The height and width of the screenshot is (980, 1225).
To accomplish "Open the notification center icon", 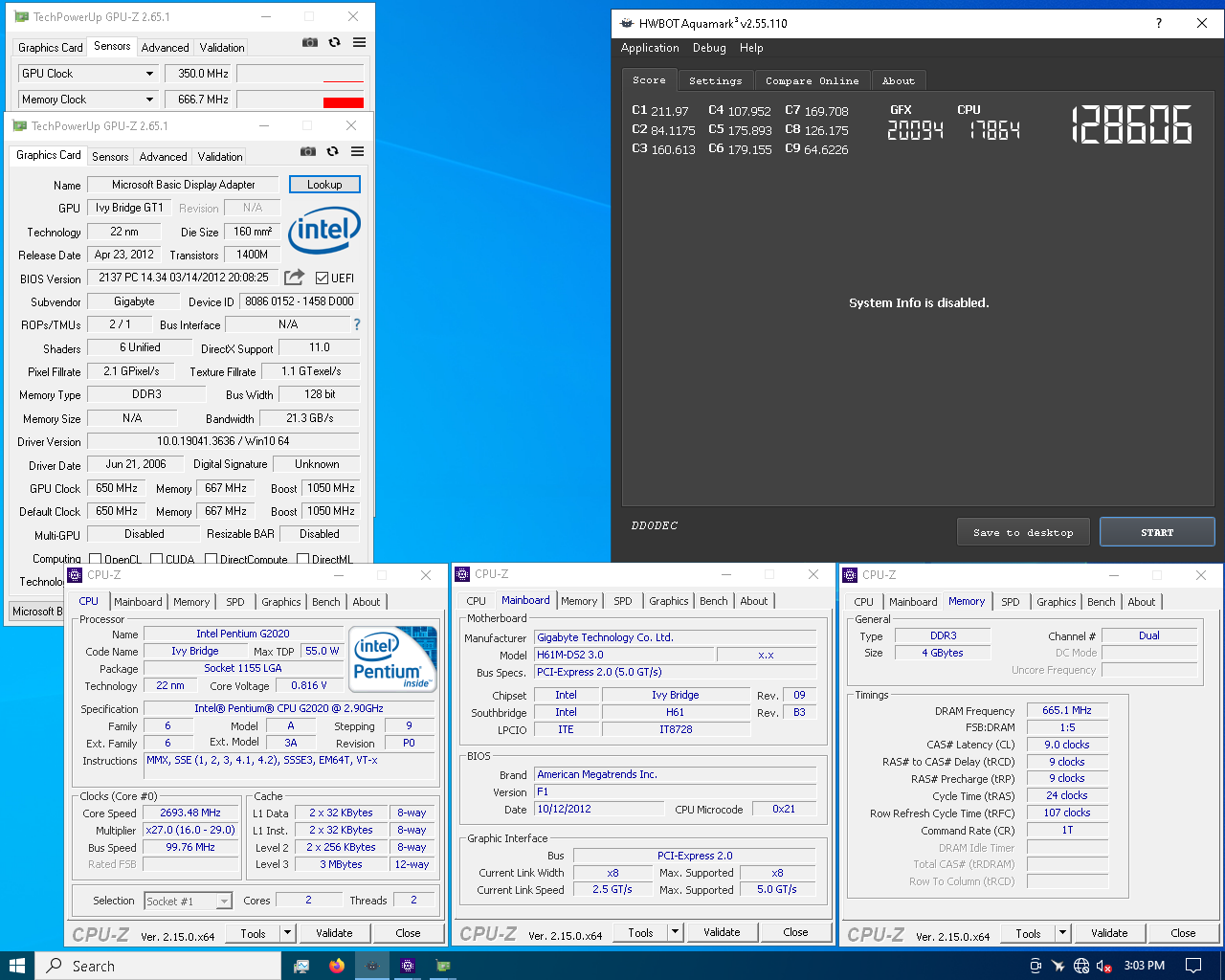I will pyautogui.click(x=1193, y=966).
